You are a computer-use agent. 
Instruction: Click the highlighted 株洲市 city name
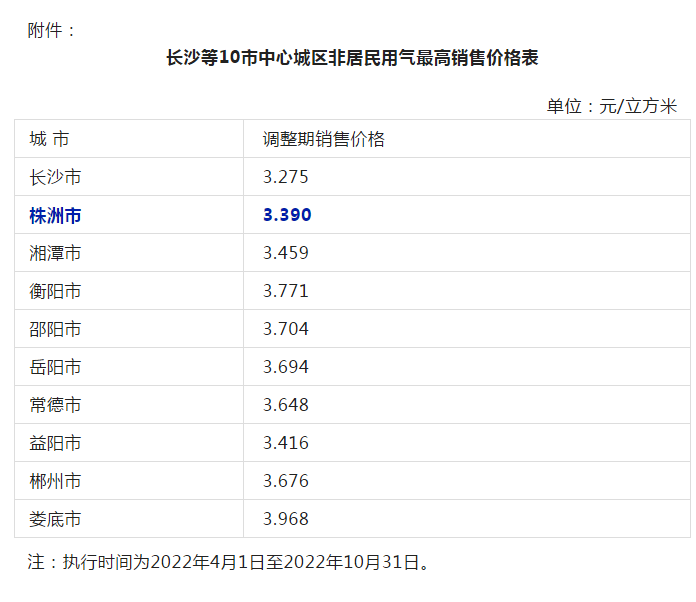point(56,215)
